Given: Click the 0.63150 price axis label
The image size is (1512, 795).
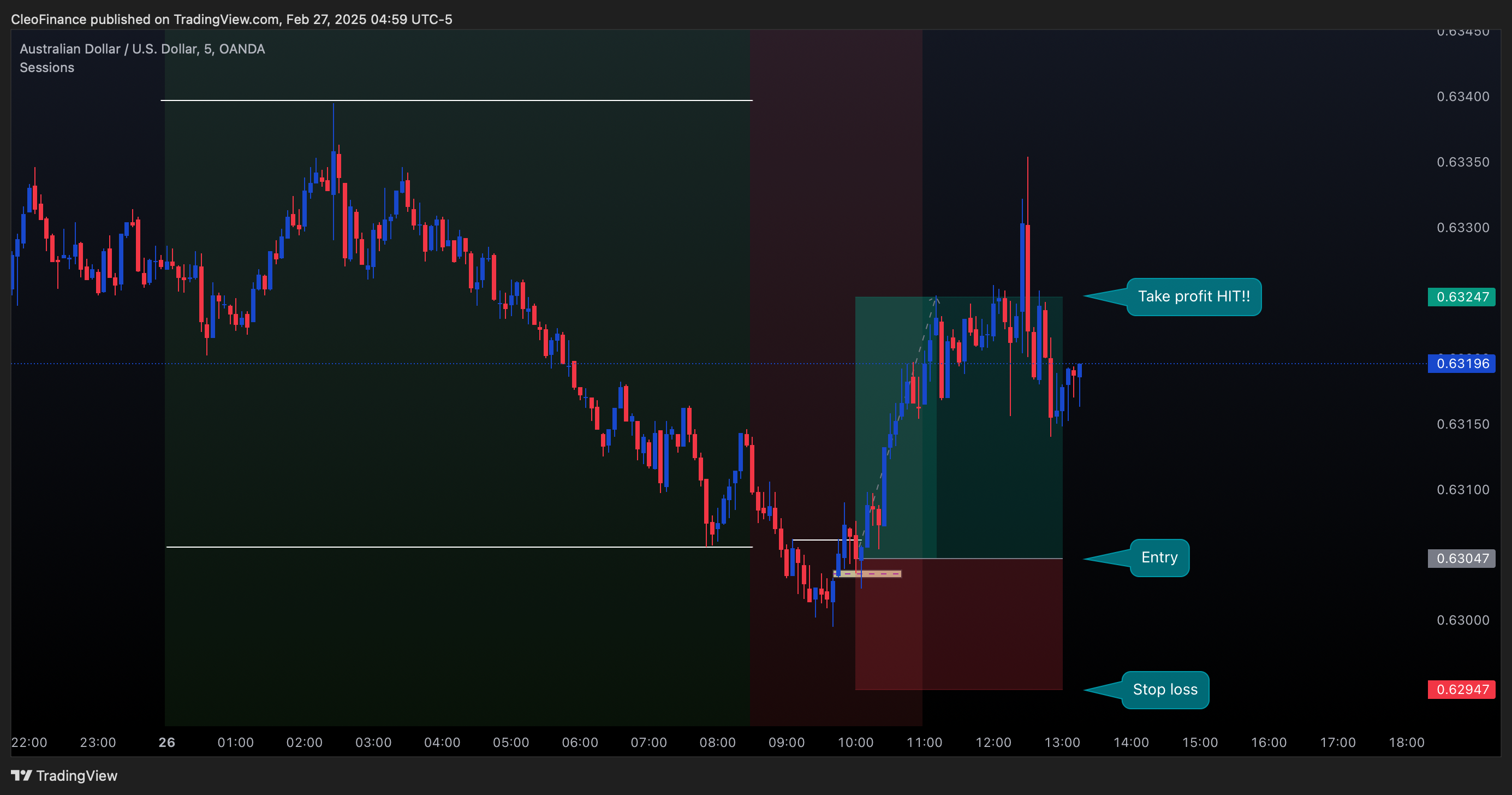Looking at the screenshot, I should tap(1463, 424).
